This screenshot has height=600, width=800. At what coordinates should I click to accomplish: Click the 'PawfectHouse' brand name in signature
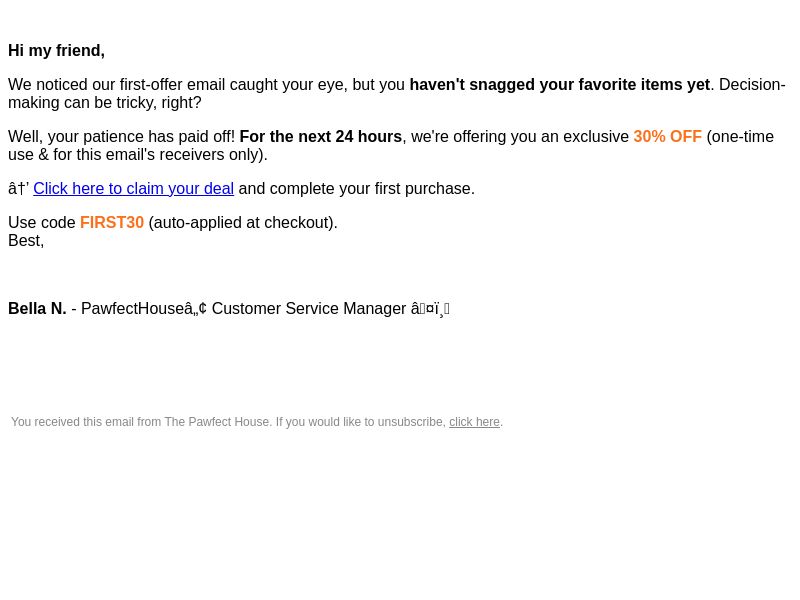pos(133,309)
